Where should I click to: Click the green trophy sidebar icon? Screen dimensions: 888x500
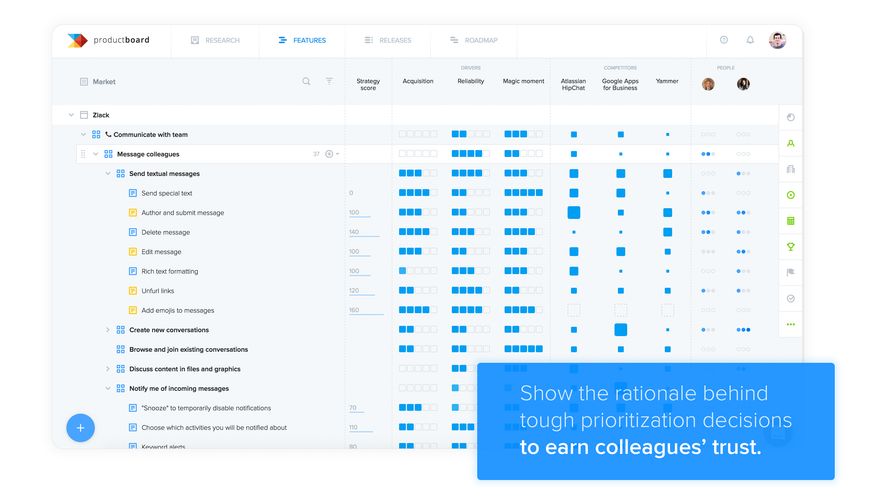(x=791, y=247)
